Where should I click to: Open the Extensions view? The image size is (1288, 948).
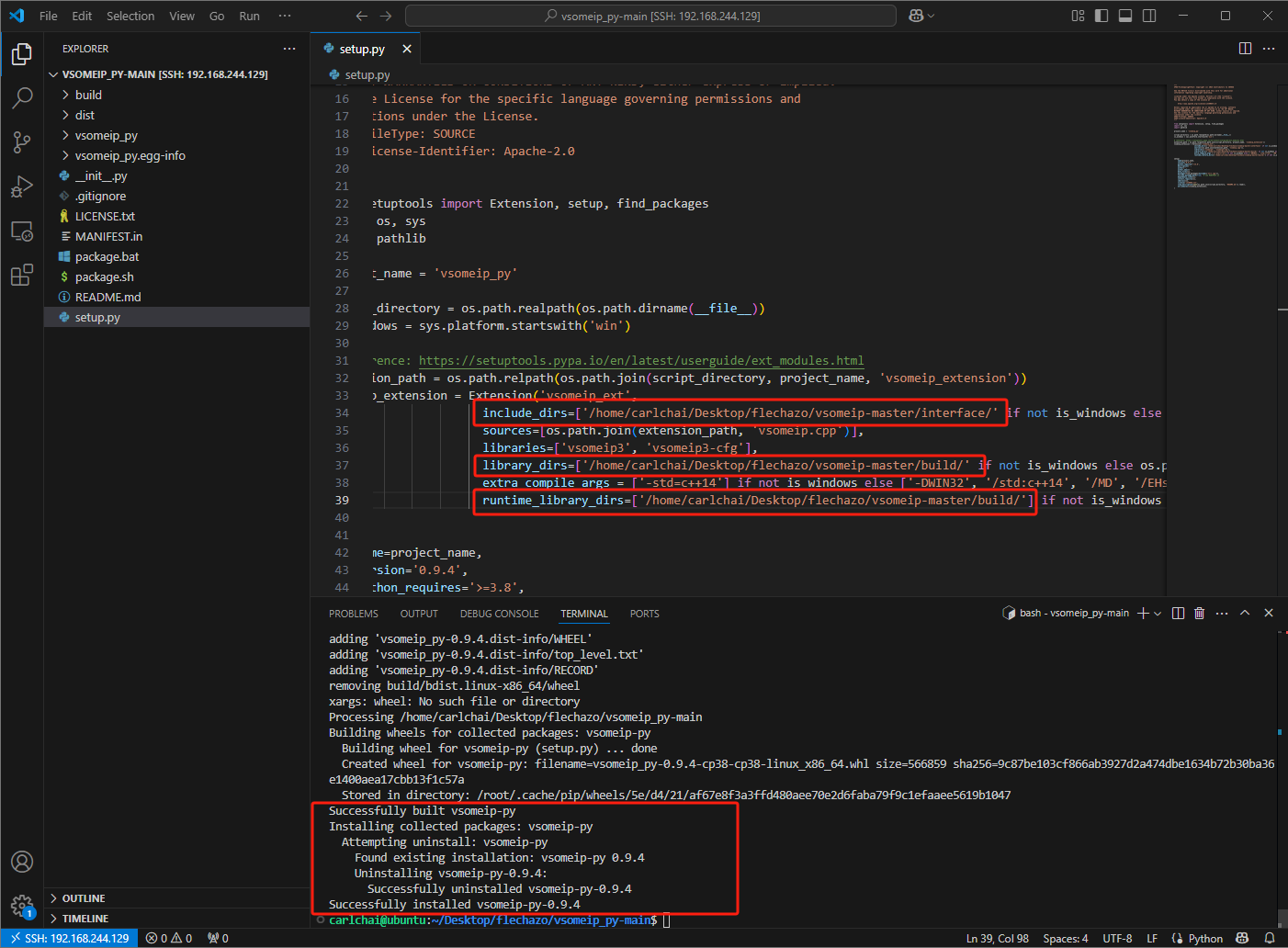(22, 275)
